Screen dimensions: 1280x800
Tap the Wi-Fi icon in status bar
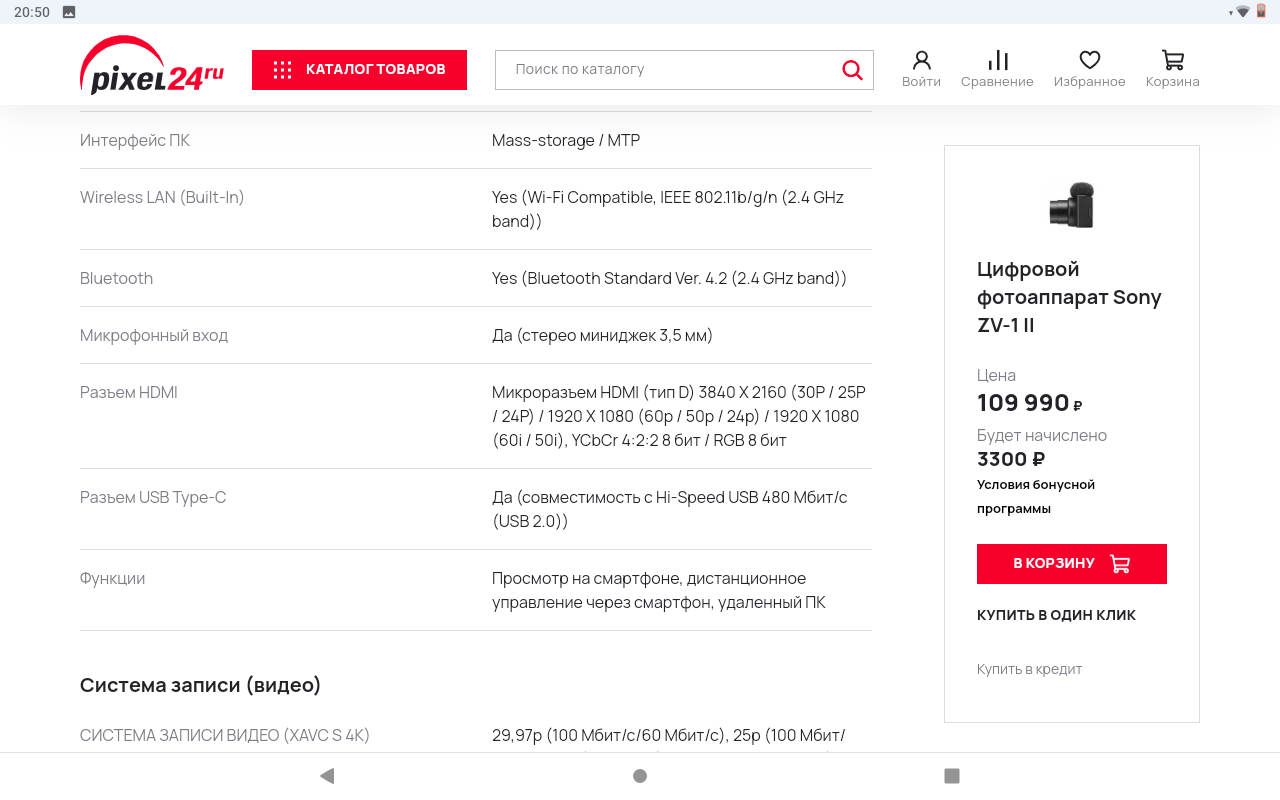(1242, 12)
